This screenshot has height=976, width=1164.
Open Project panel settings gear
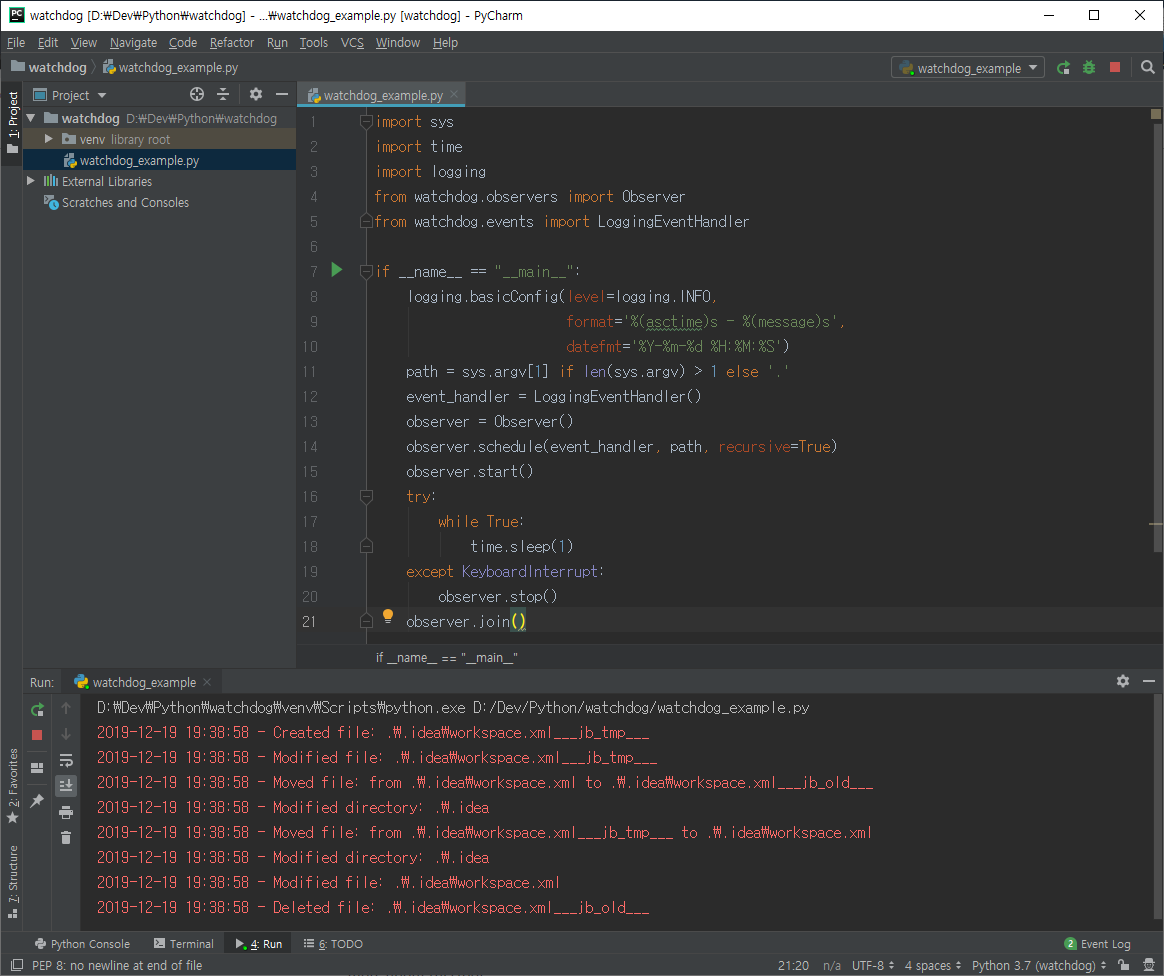point(255,94)
